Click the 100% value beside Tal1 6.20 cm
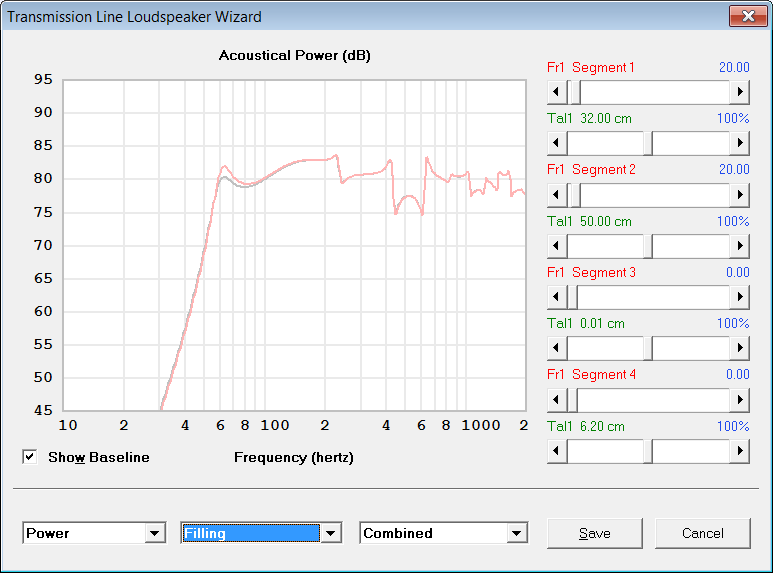The width and height of the screenshot is (773, 573). pyautogui.click(x=733, y=427)
